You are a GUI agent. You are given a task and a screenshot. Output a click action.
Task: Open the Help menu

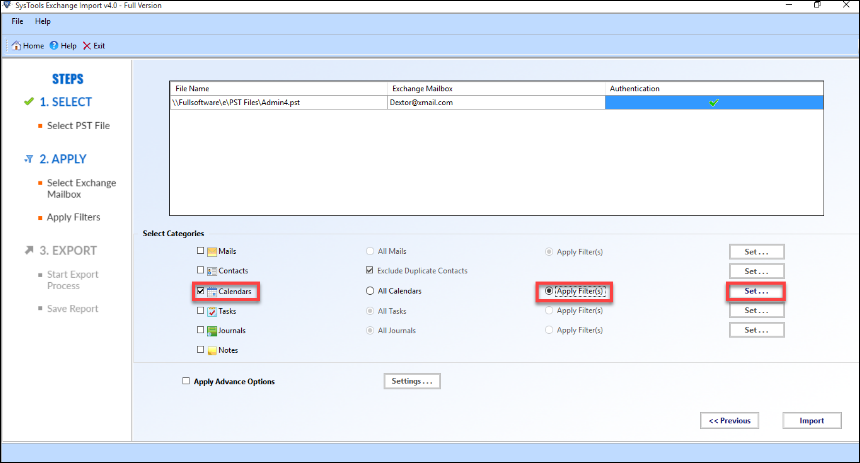(x=43, y=21)
